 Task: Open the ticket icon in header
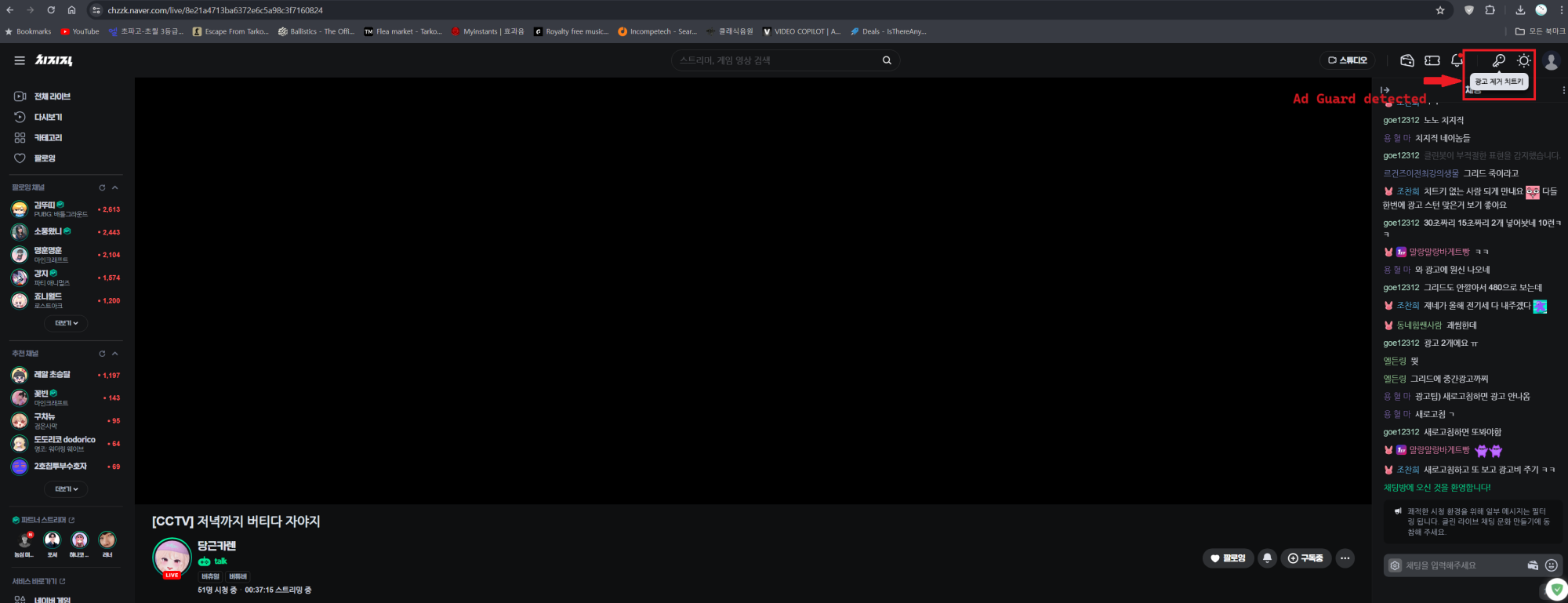pyautogui.click(x=1432, y=60)
